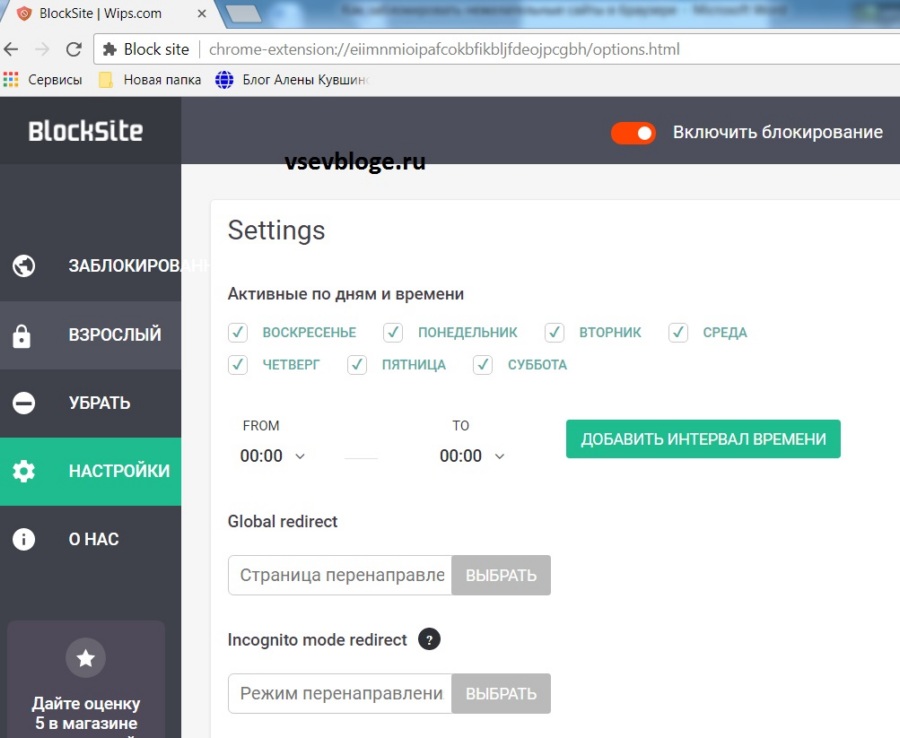Click the Страница перенаправления input field
This screenshot has height=738, width=900.
(x=340, y=575)
